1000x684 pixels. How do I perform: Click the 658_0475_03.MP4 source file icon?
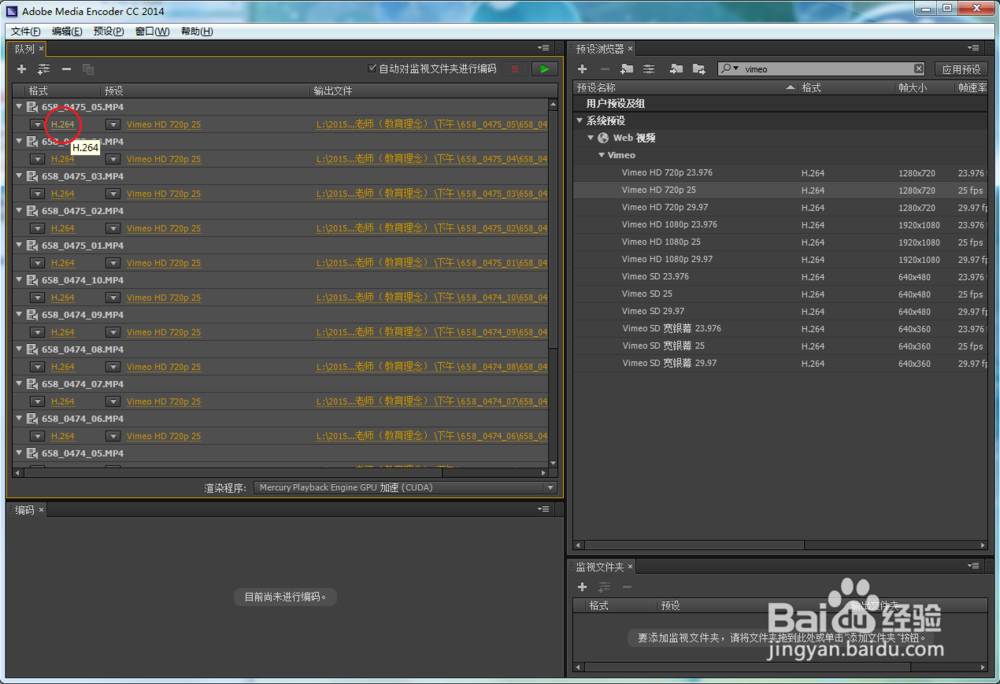33,176
